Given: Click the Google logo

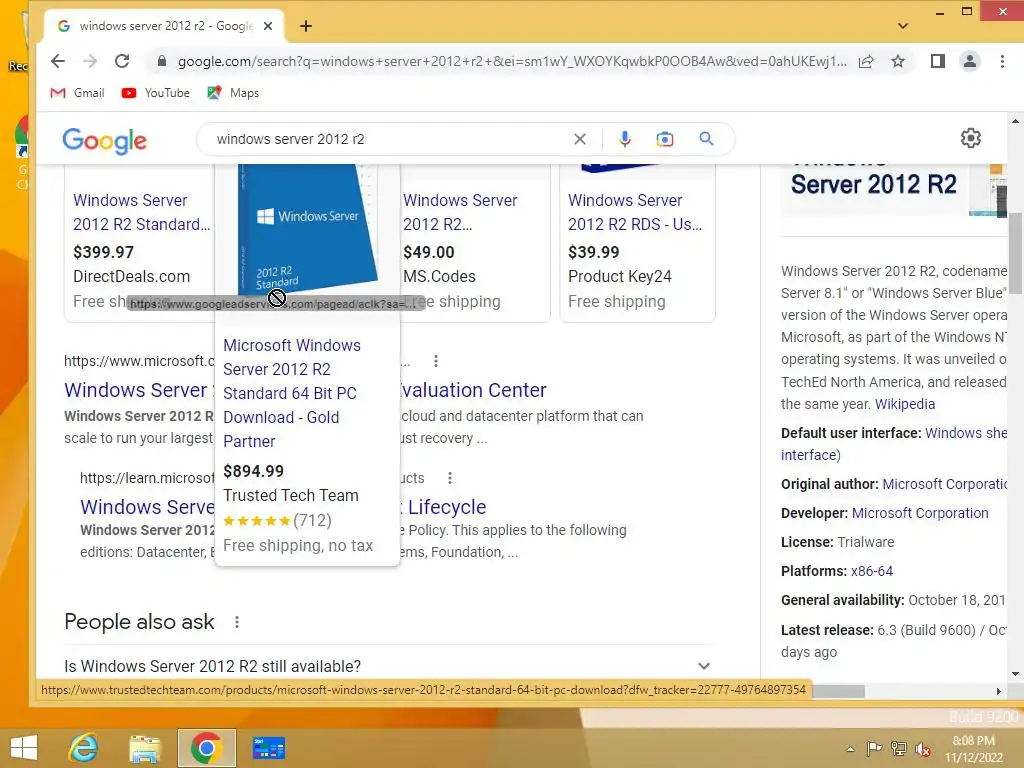Looking at the screenshot, I should (104, 140).
